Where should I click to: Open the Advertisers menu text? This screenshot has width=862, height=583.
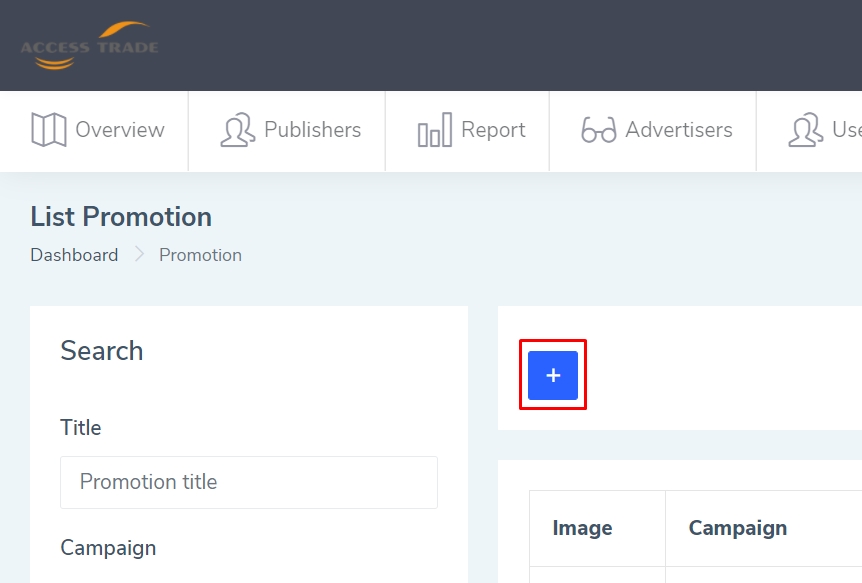tap(679, 130)
